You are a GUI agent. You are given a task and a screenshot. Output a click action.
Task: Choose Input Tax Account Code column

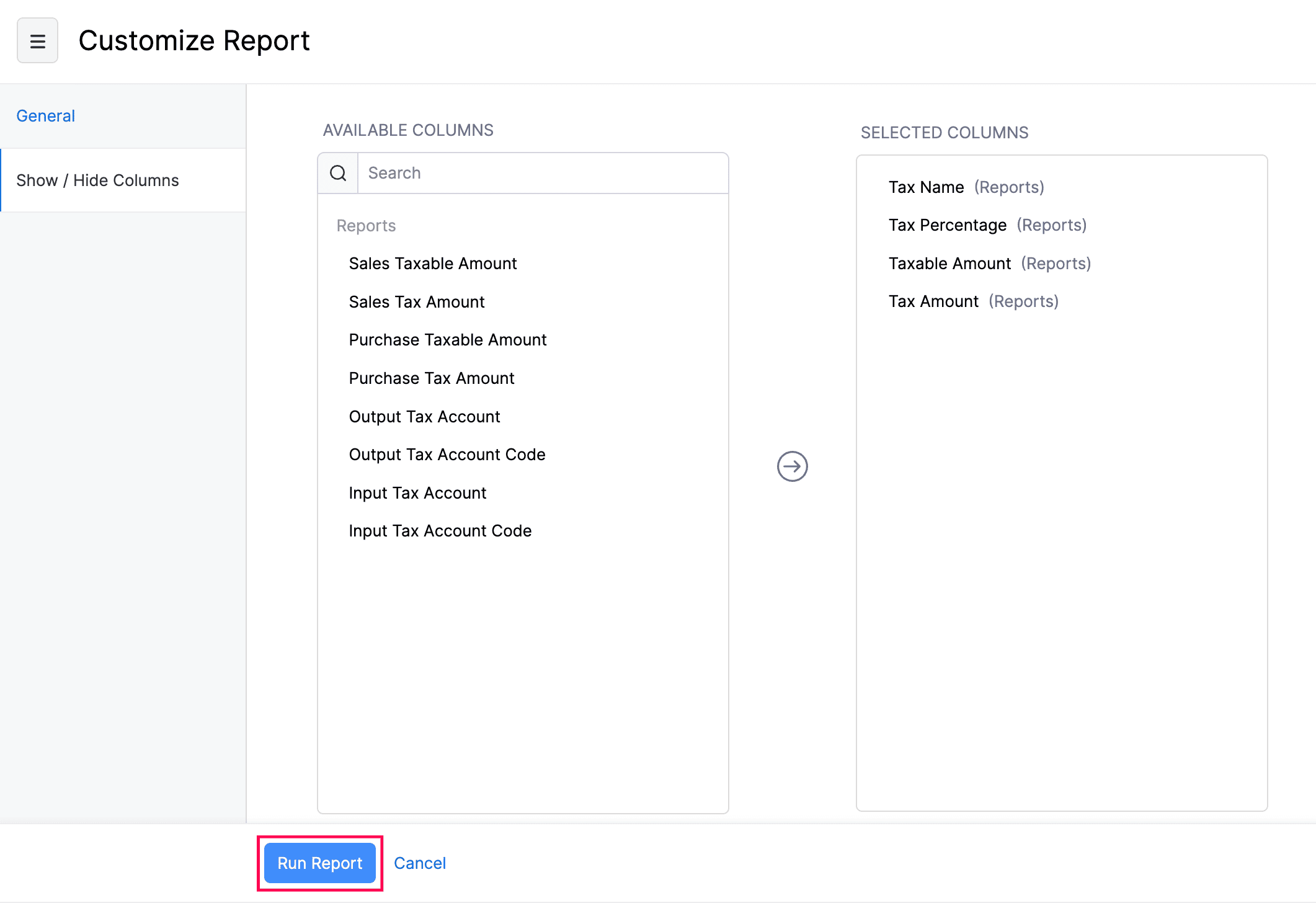[x=440, y=531]
